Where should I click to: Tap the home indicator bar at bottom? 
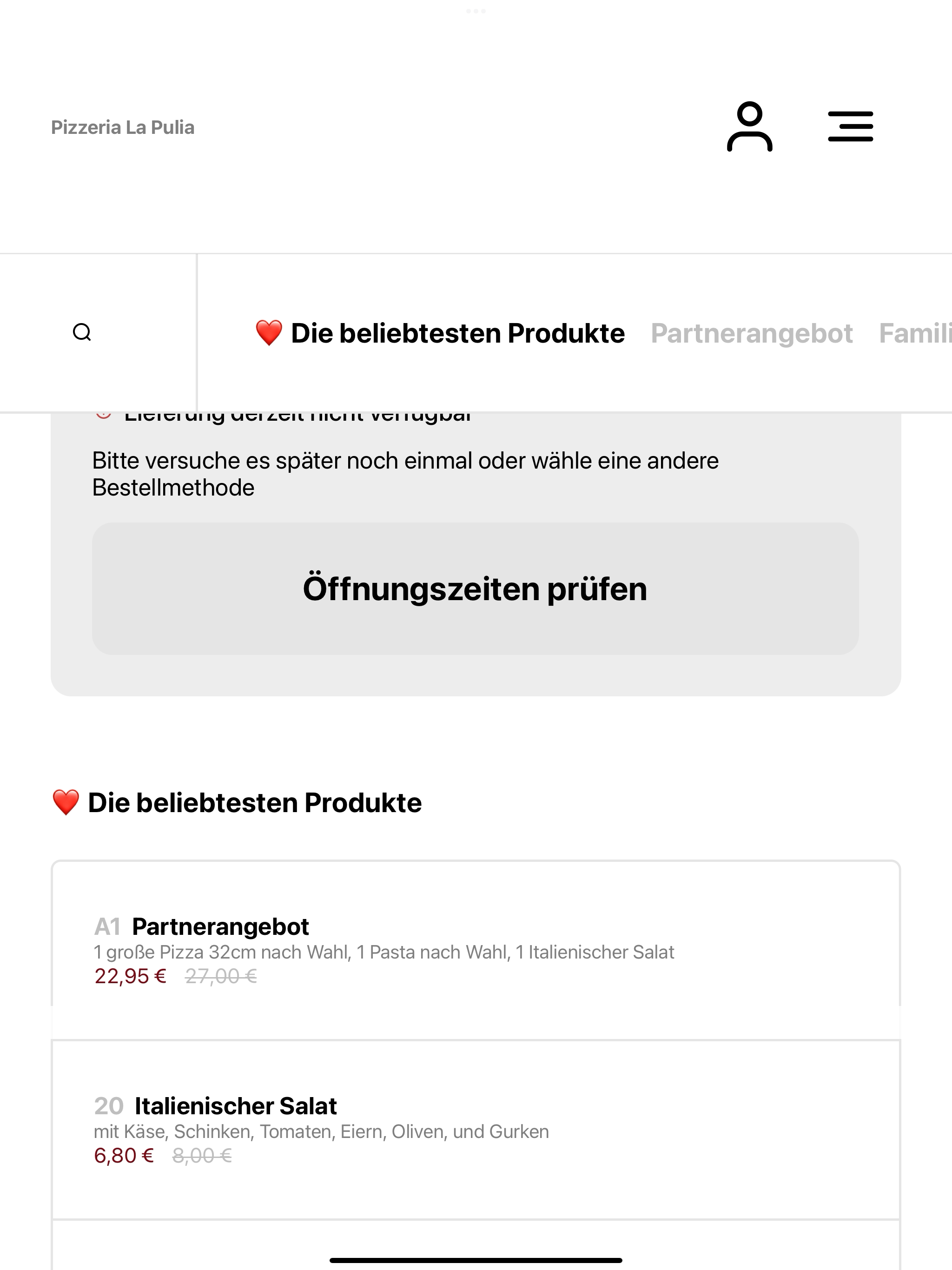(476, 1260)
